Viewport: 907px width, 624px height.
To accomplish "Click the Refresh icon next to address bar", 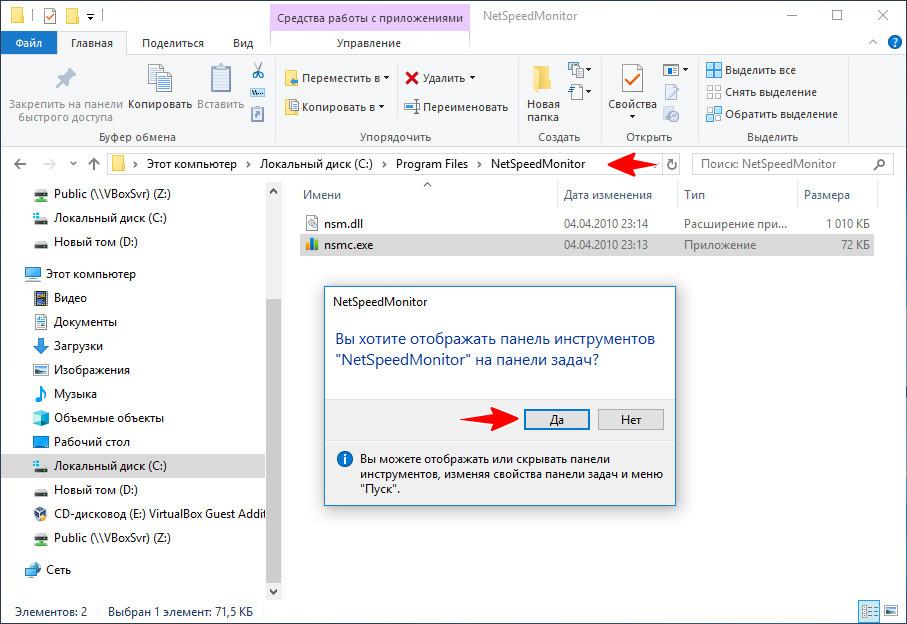I will (671, 164).
